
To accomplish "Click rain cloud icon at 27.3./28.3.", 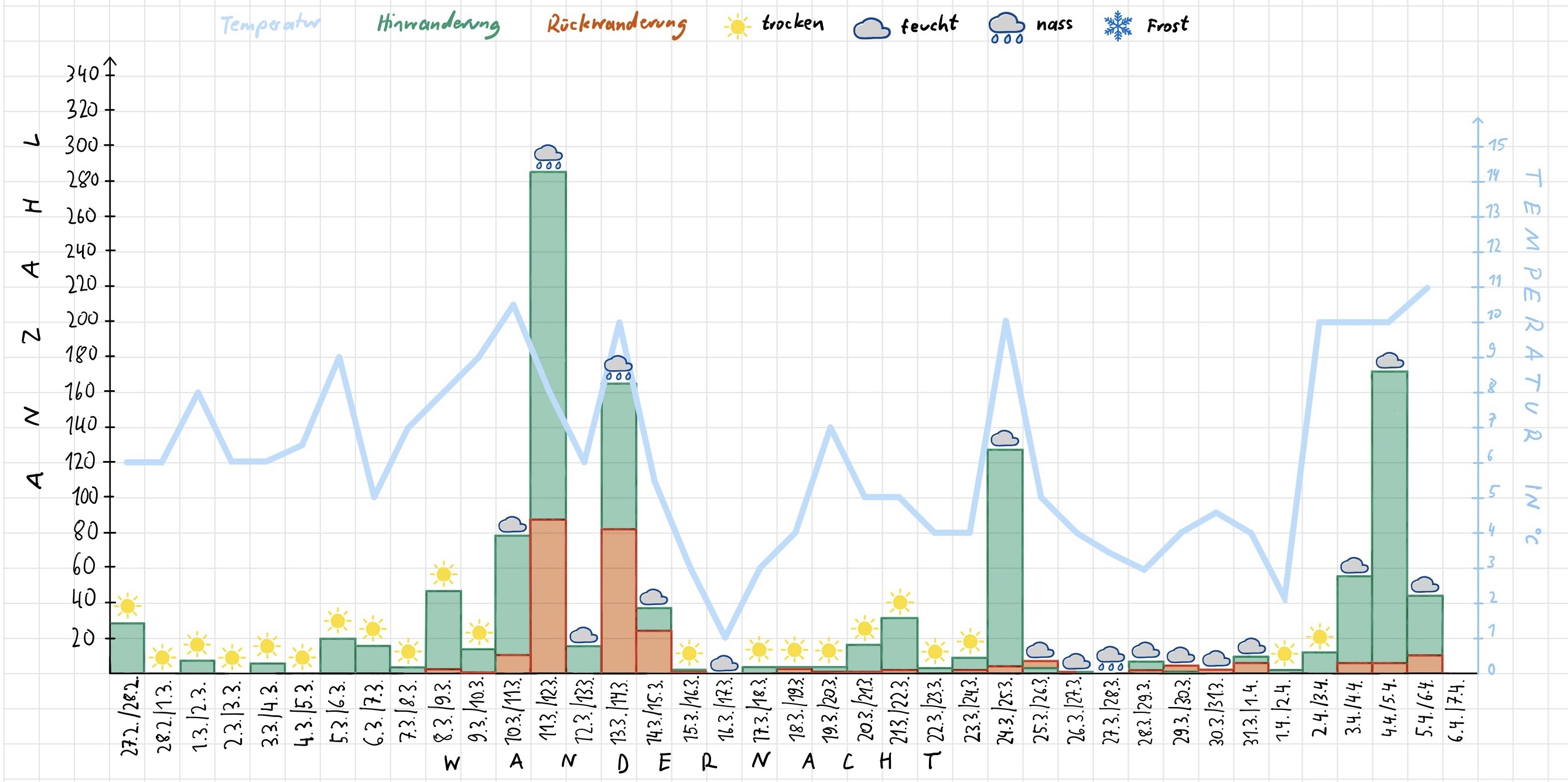I will 1111,658.
